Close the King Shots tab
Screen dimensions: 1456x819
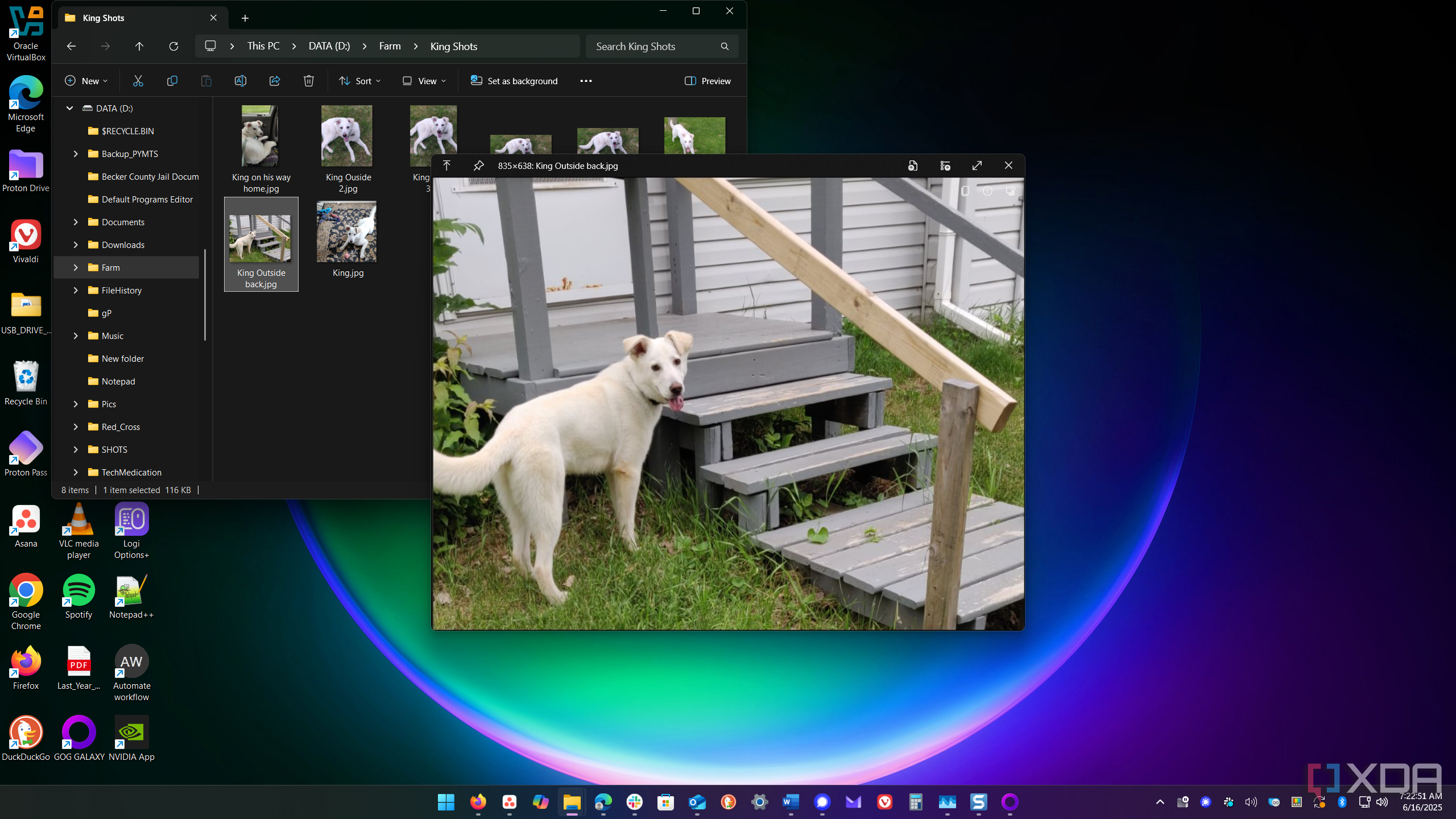tap(213, 18)
